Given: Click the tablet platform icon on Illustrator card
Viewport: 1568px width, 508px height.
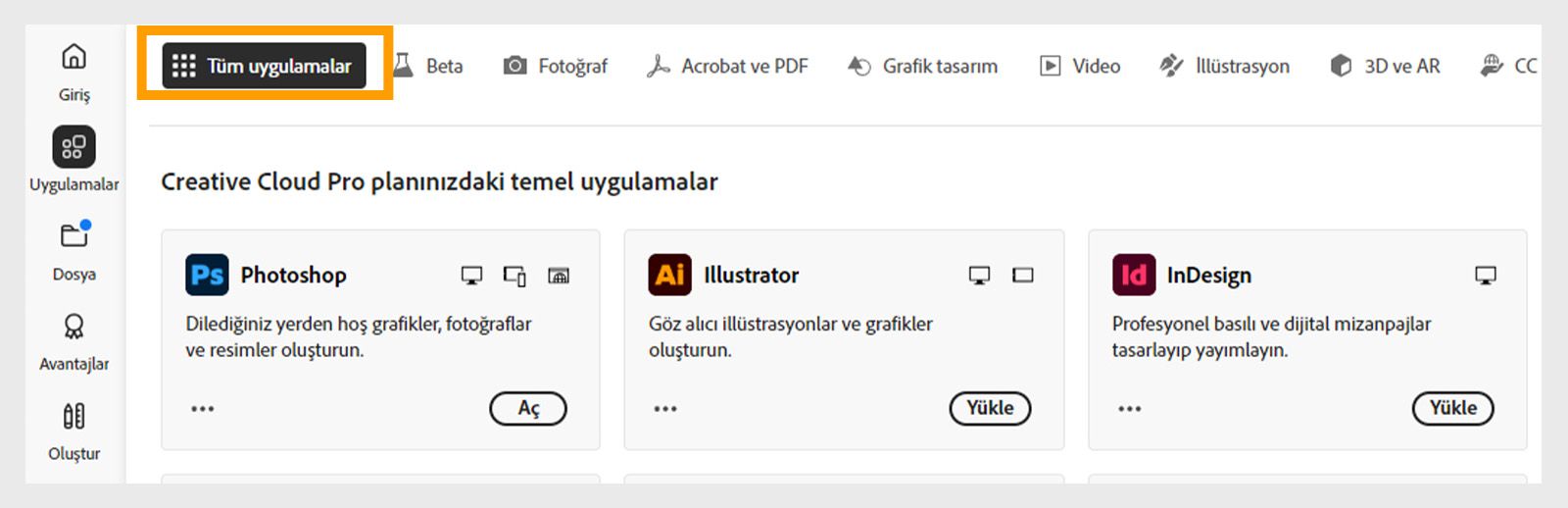Looking at the screenshot, I should [x=1023, y=276].
